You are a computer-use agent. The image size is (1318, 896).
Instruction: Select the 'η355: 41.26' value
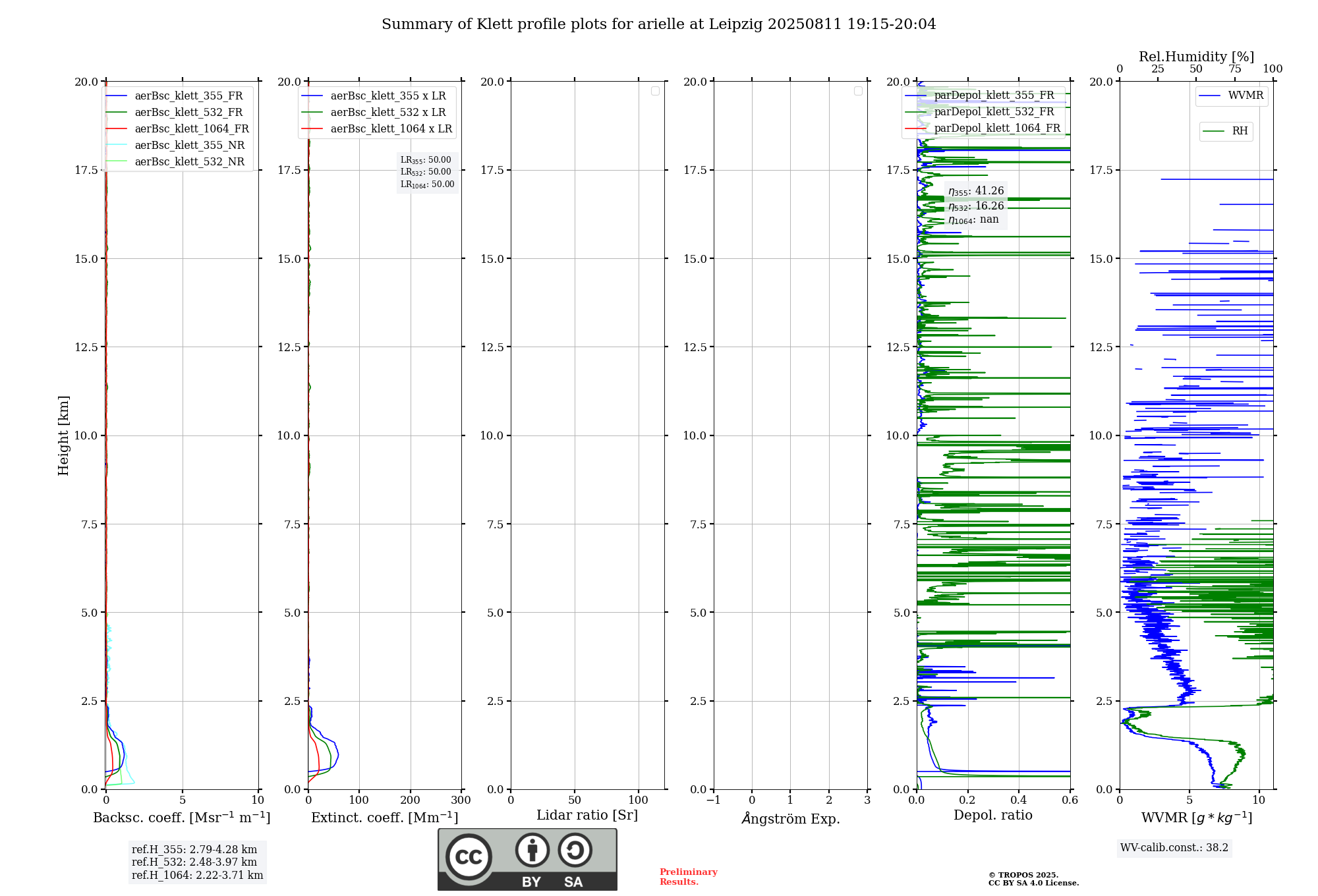pos(976,191)
